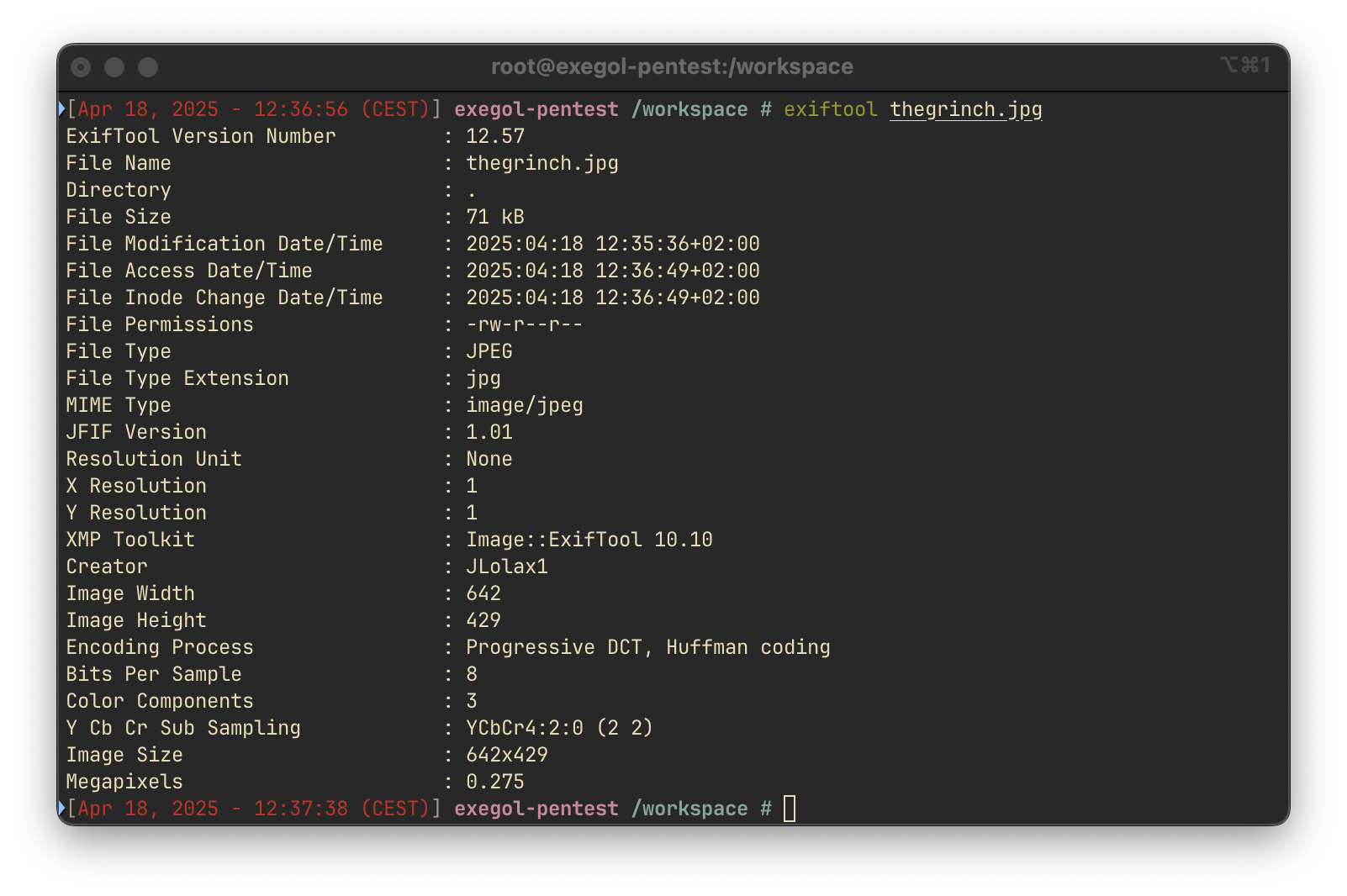Click the exiftool command word
The width and height of the screenshot is (1347, 896).
click(831, 109)
